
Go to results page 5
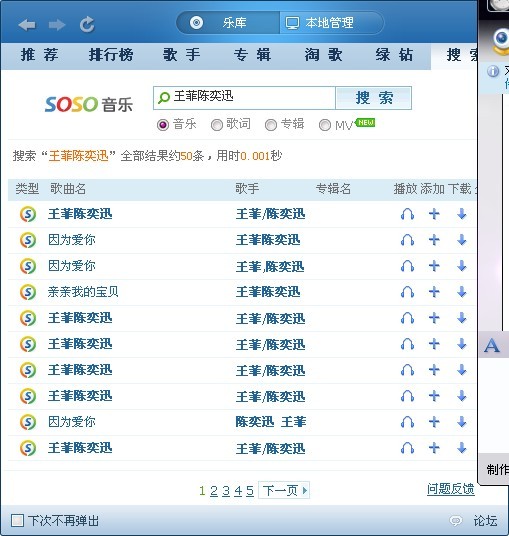point(250,491)
